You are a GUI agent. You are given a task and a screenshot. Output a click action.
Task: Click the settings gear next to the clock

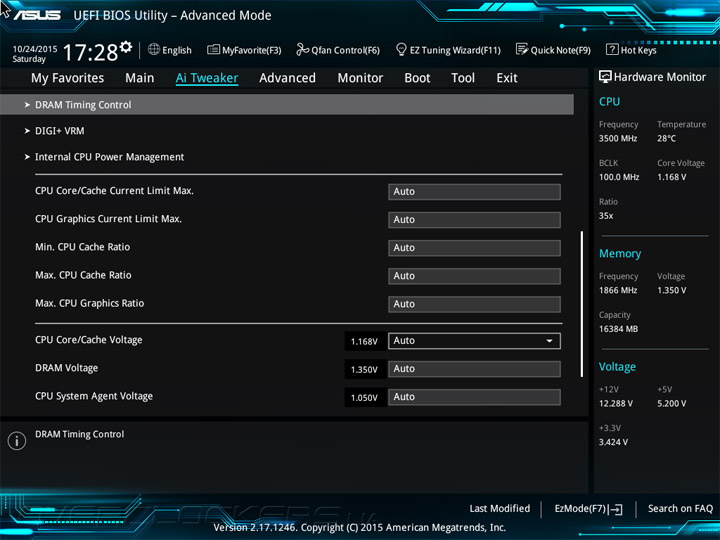pos(126,47)
